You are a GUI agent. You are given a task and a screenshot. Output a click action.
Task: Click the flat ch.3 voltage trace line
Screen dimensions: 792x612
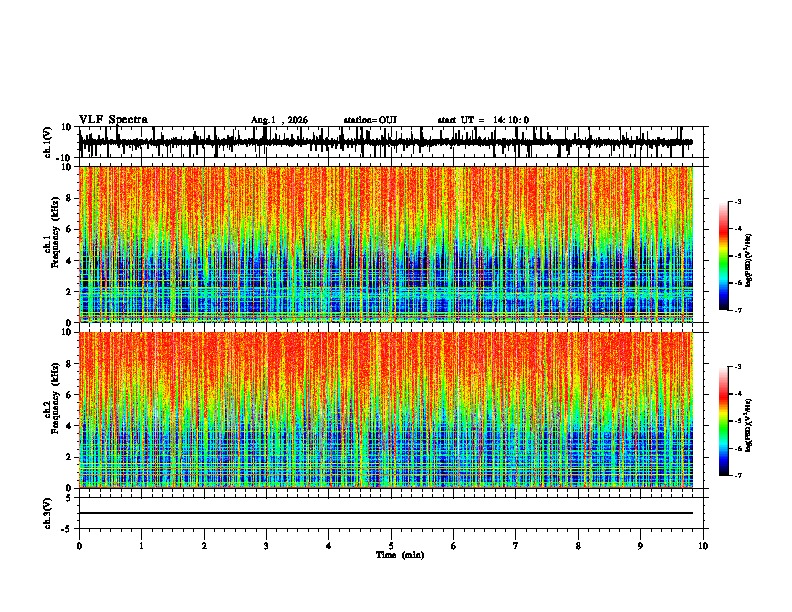click(386, 513)
